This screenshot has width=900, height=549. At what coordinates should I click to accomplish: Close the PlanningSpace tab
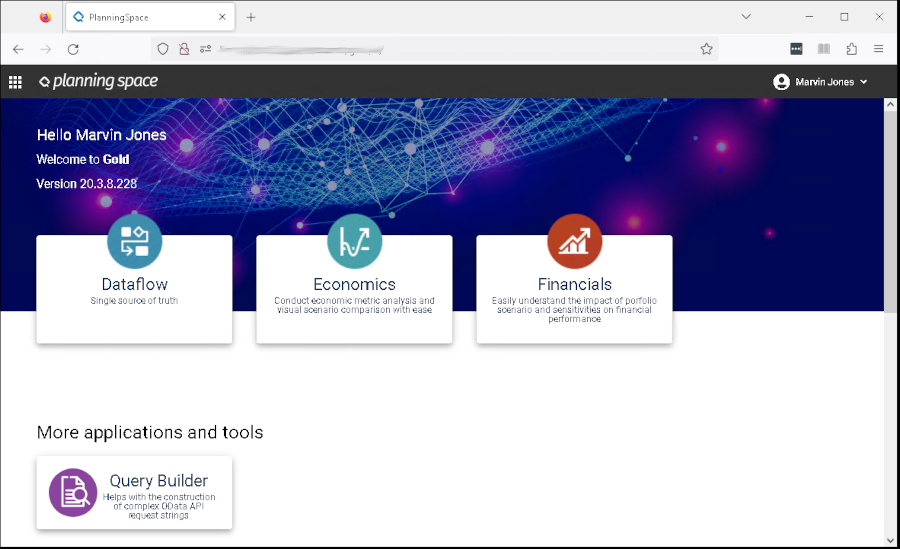[220, 17]
